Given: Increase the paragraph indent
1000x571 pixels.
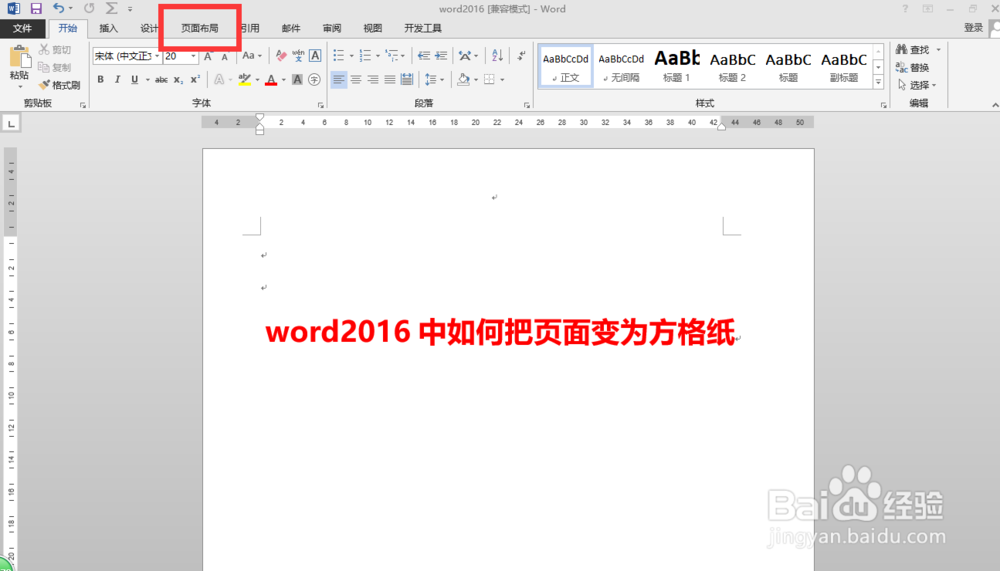Looking at the screenshot, I should pos(441,56).
